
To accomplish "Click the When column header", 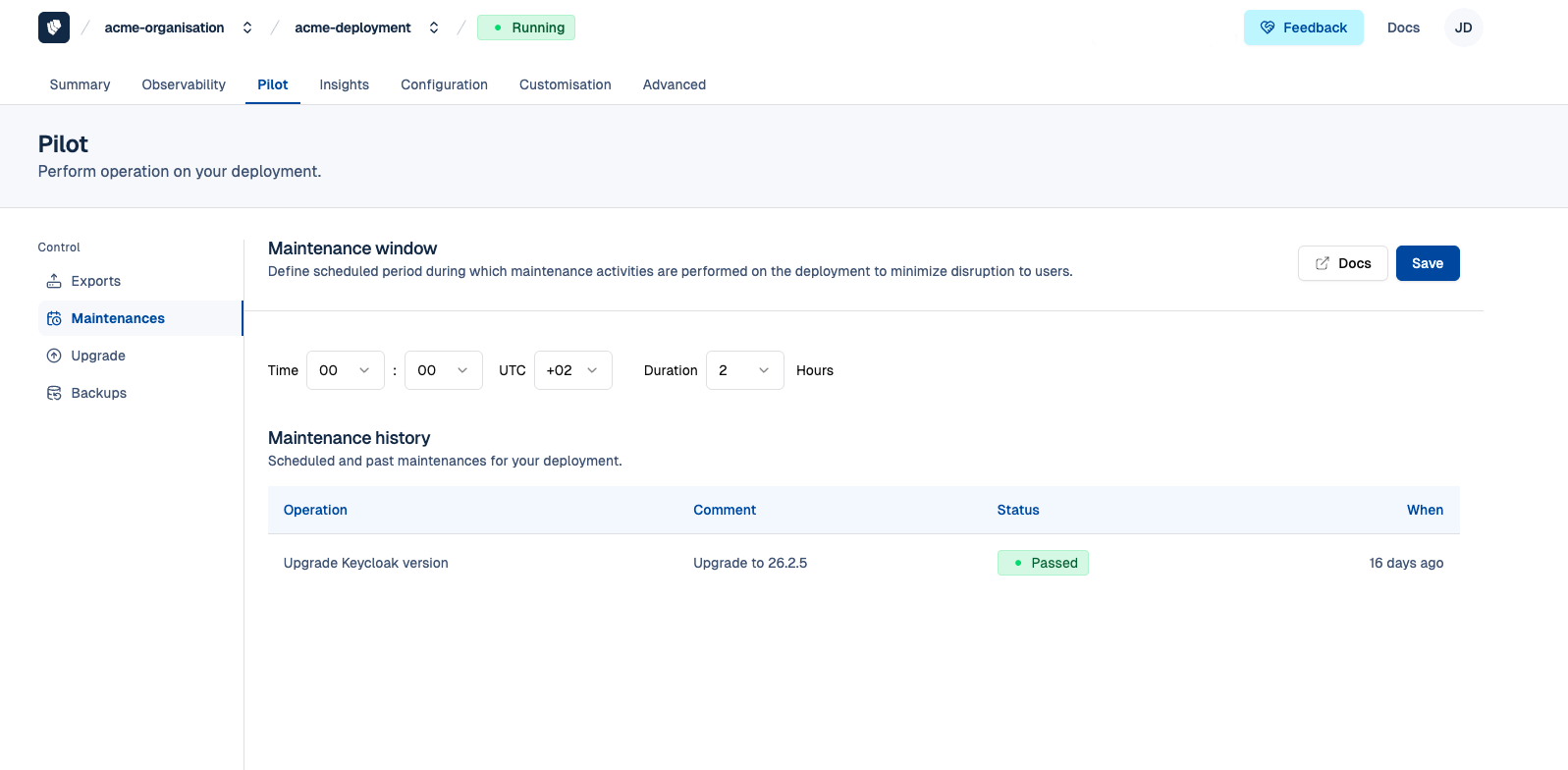I will tap(1425, 510).
